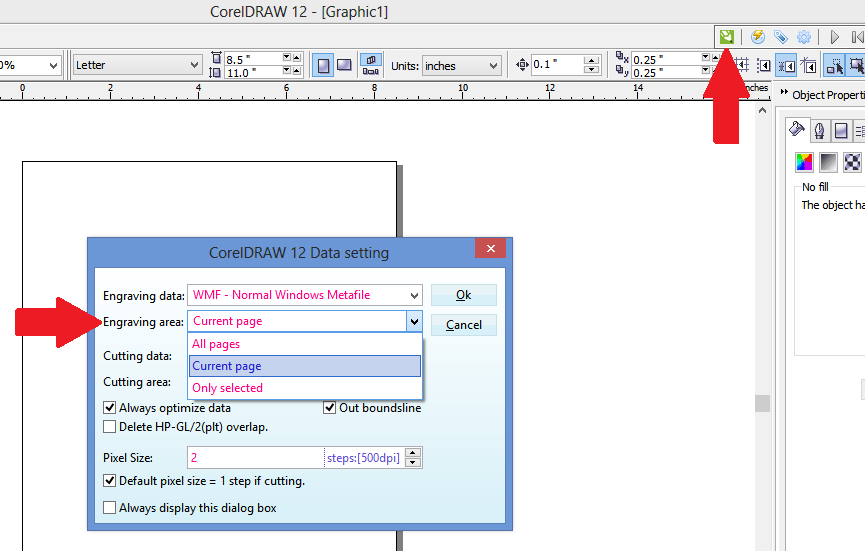Open the Fill tab in Object Properties
This screenshot has height=551, width=865.
point(797,129)
